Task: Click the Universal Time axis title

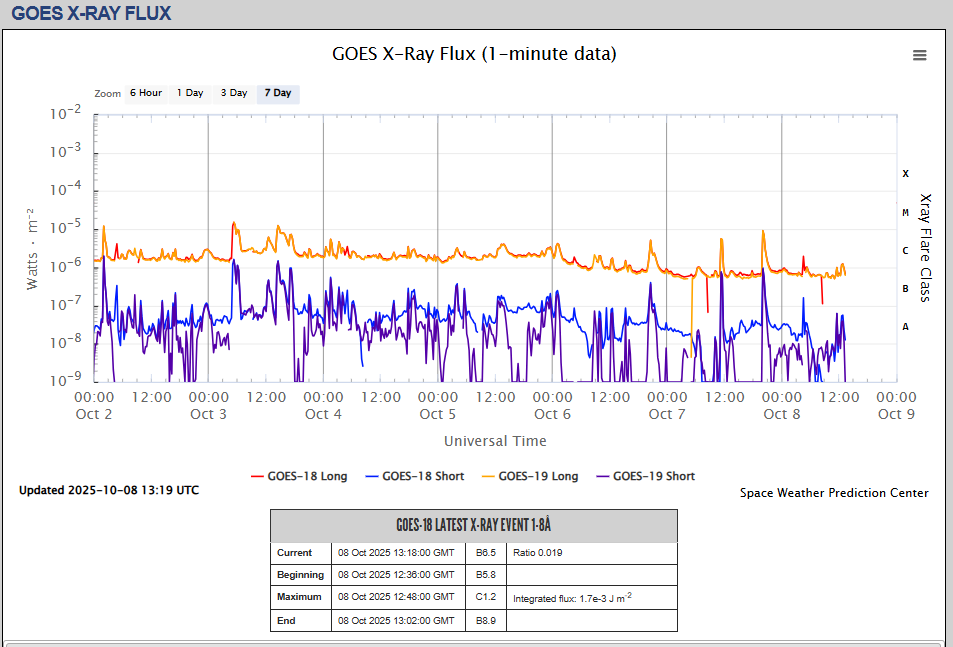Action: click(x=495, y=441)
